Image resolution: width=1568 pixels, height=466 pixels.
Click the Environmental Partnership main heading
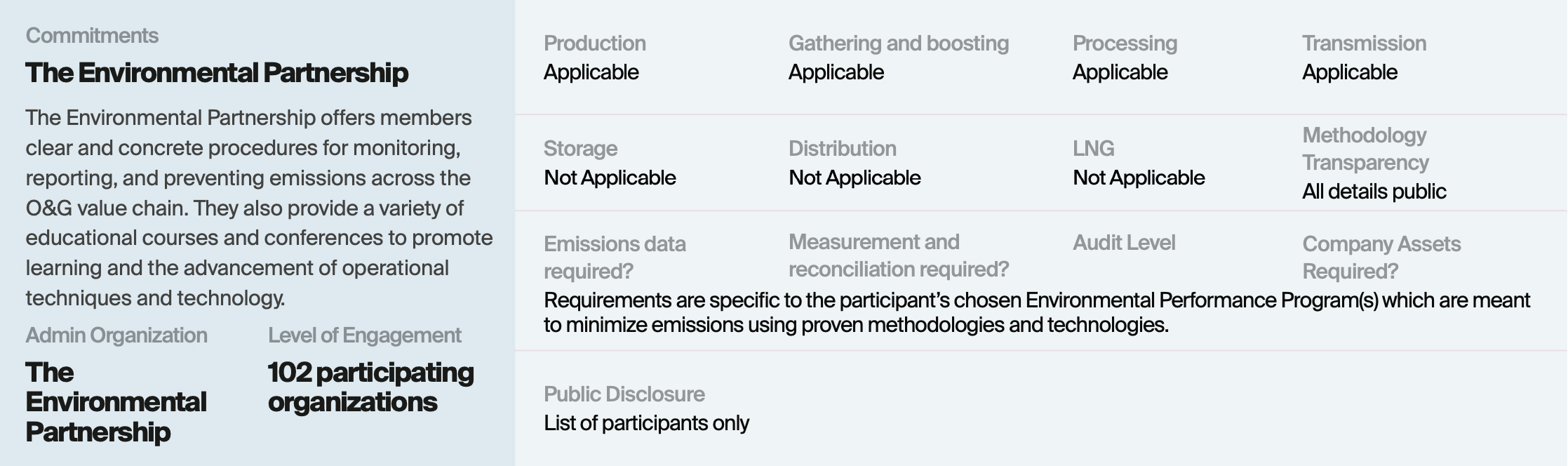click(x=217, y=73)
